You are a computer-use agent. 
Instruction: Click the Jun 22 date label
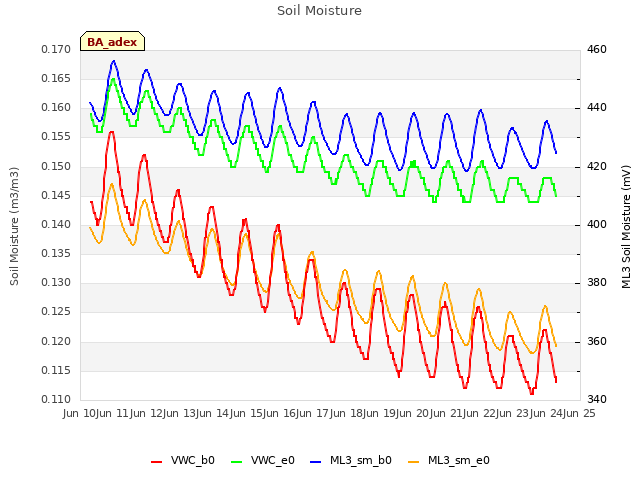(x=480, y=413)
